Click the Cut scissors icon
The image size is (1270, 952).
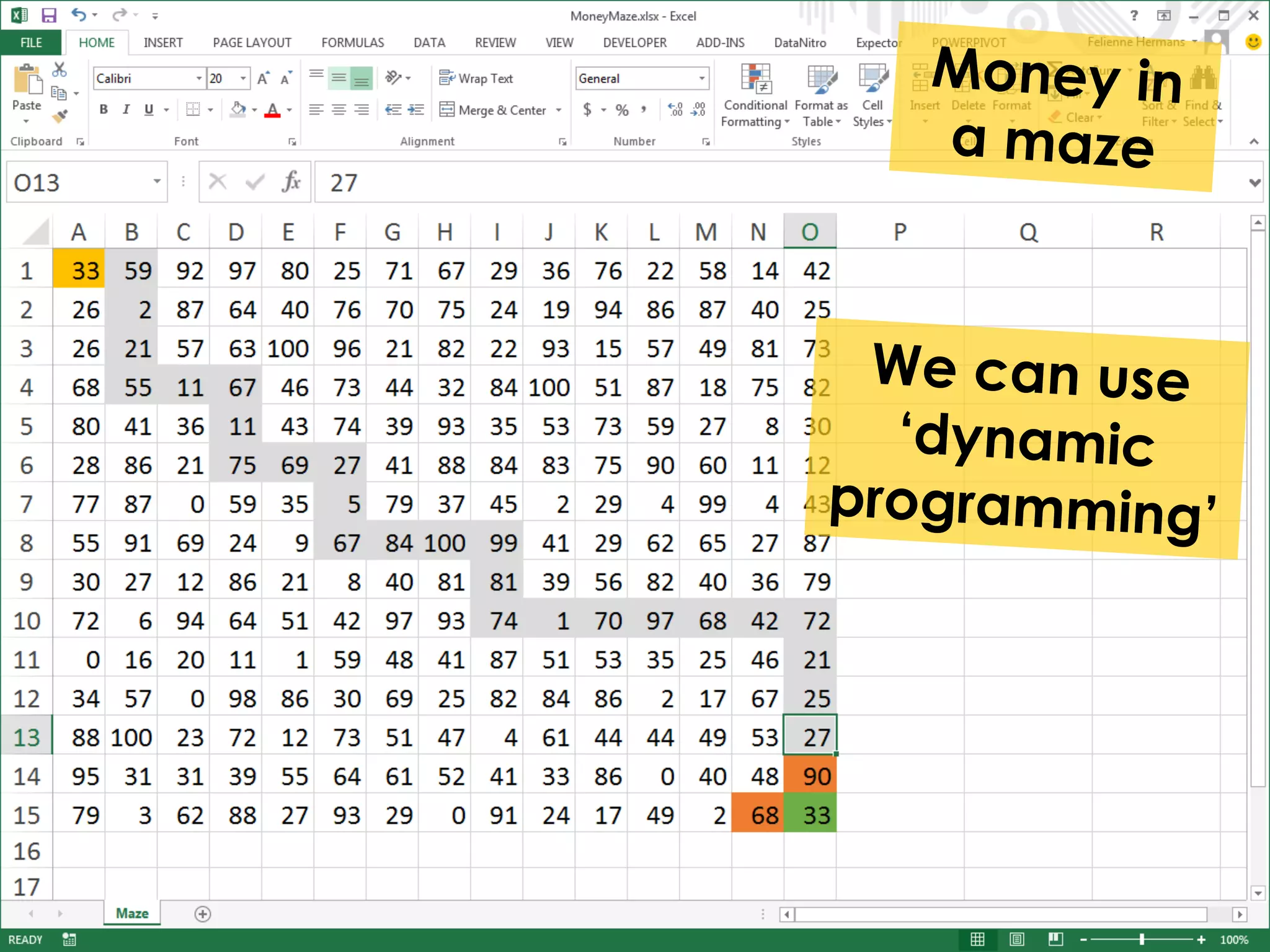pyautogui.click(x=60, y=69)
